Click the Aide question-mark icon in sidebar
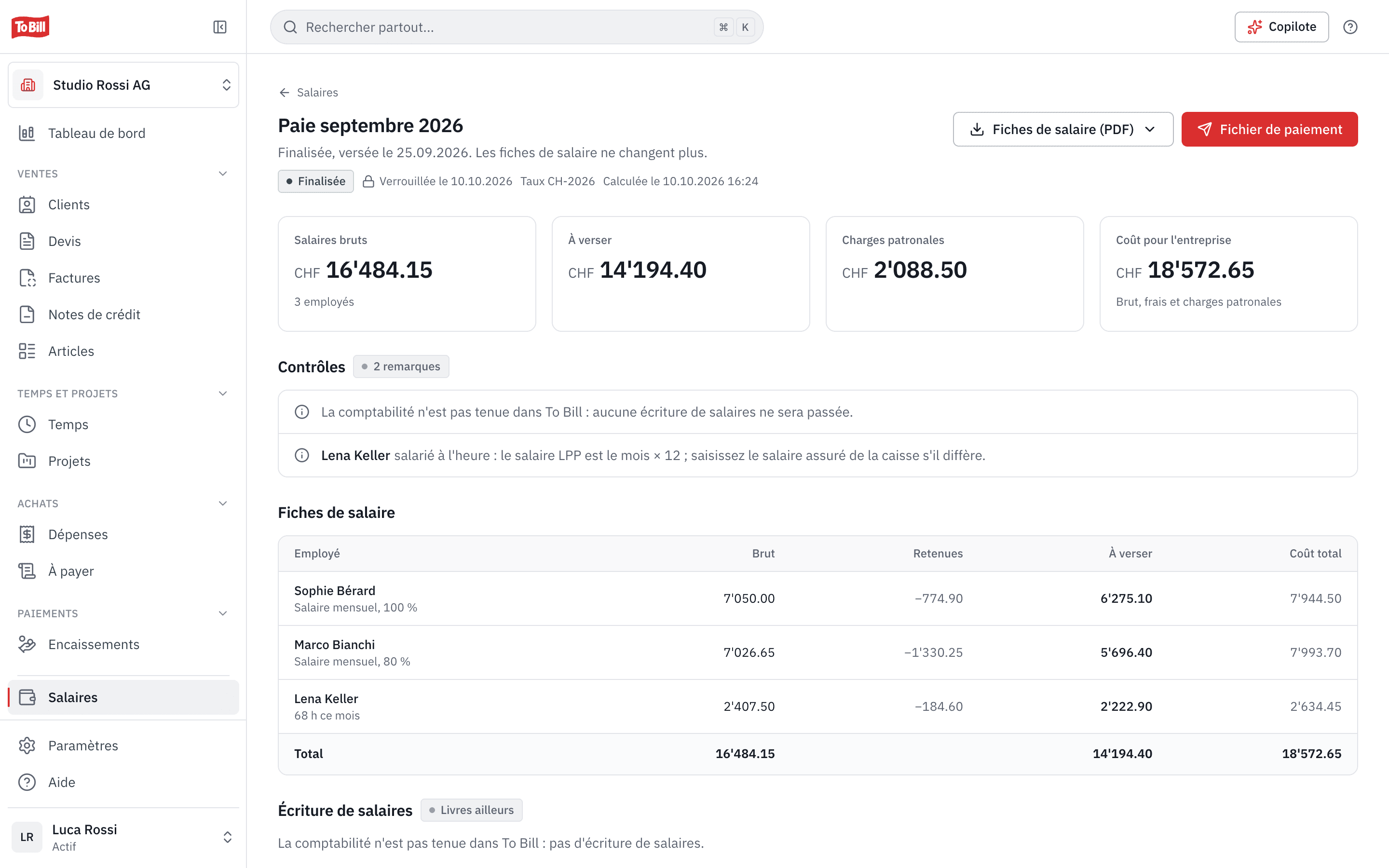1389x868 pixels. point(27,783)
